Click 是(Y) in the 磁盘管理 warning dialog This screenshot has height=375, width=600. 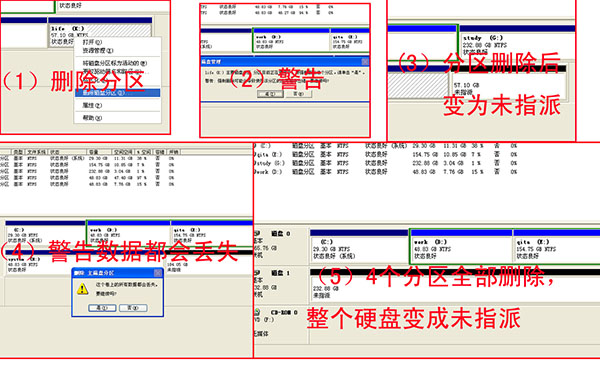tap(270, 94)
